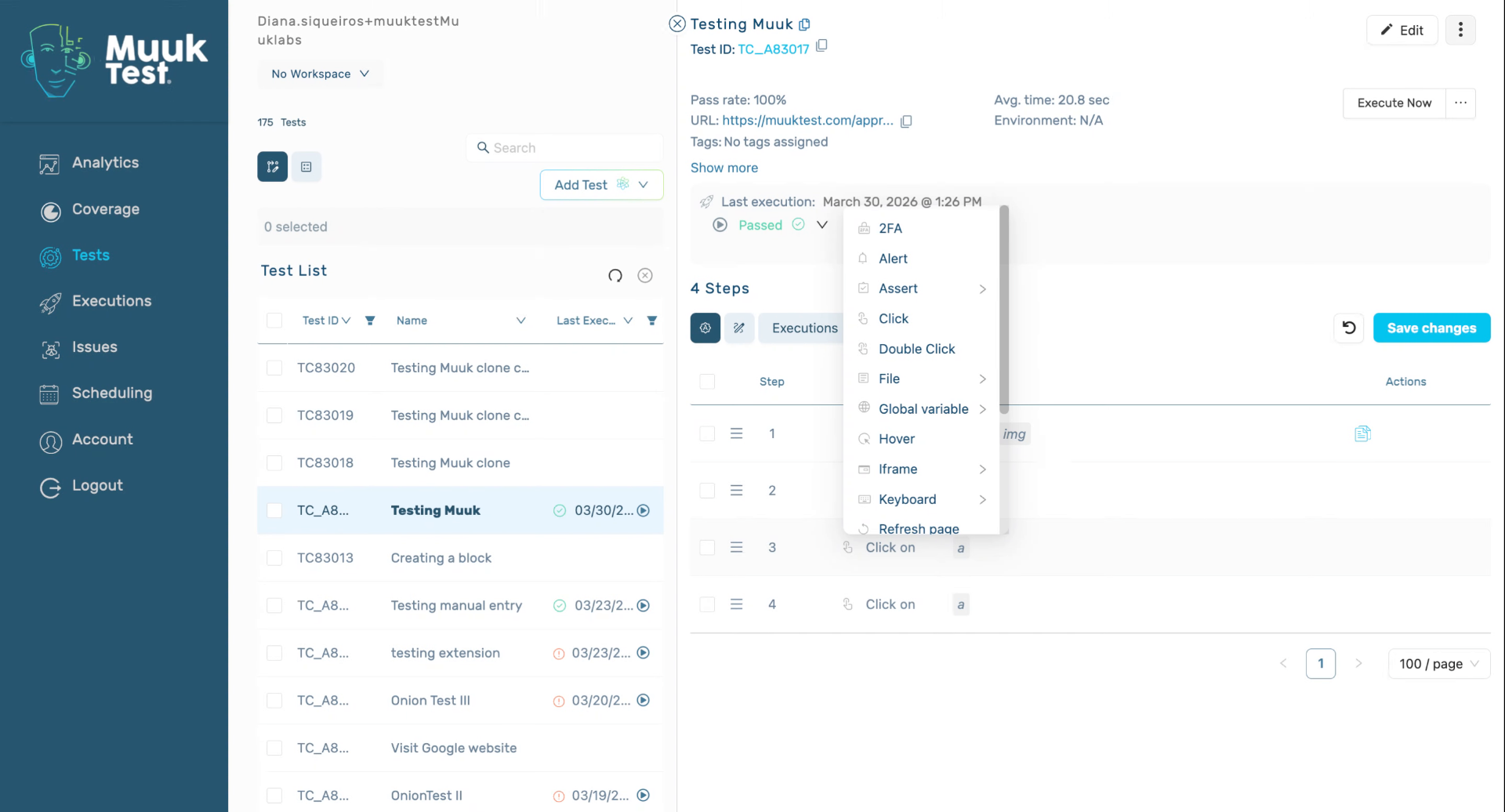Screen dimensions: 1505x812
Task: Close the Testing Muuk detail panel
Action: (677, 24)
